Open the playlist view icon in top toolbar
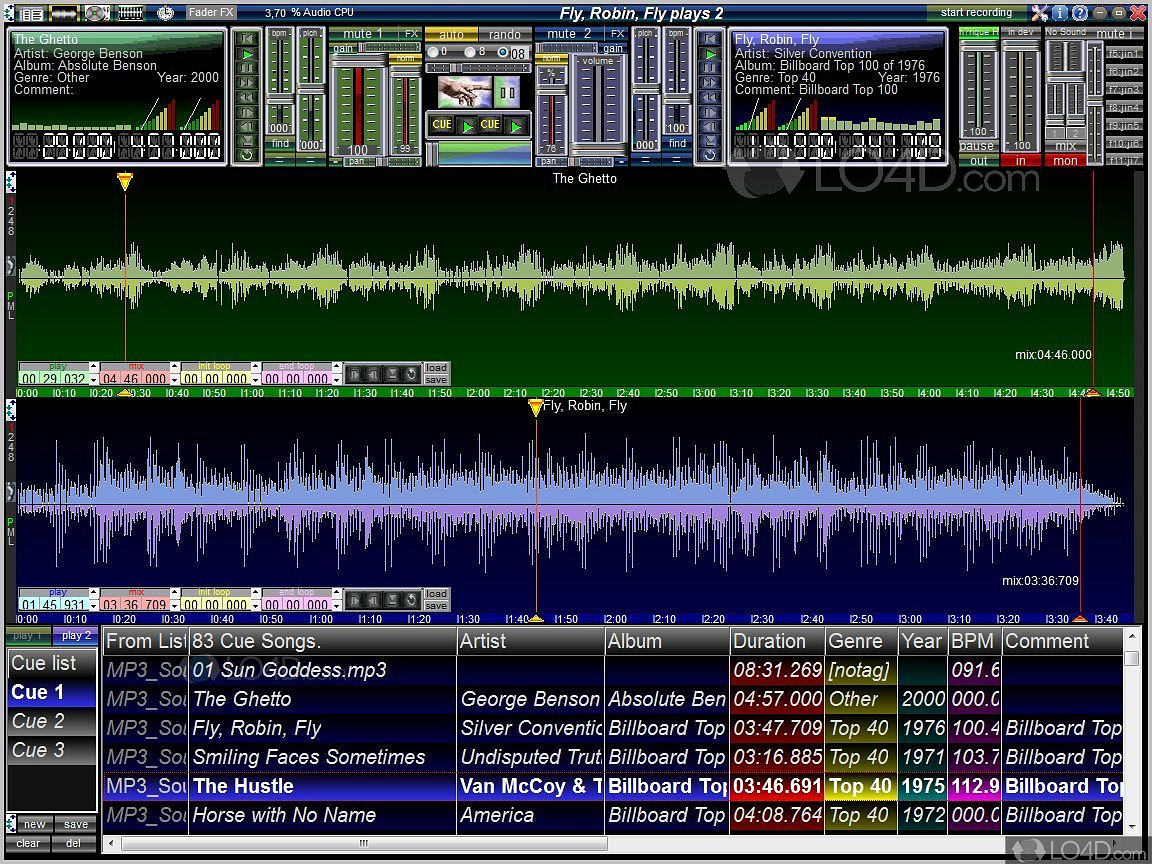 (32, 13)
